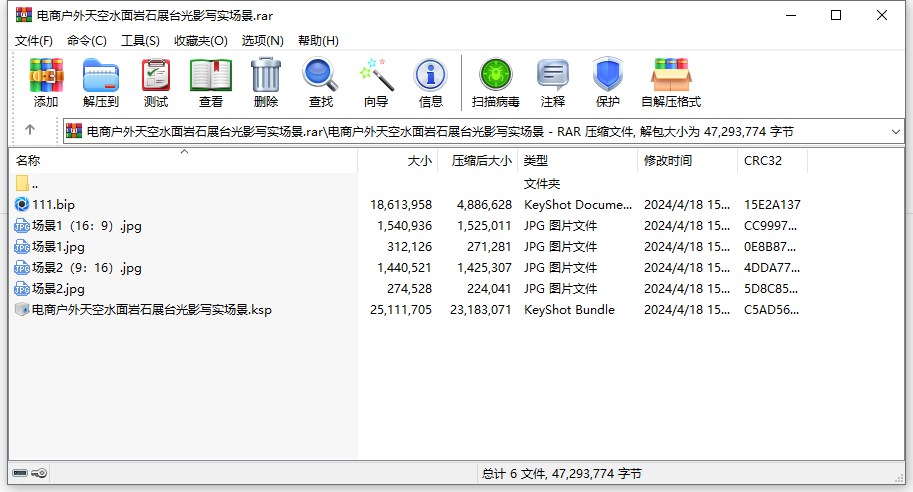
Task: Open the 收藏夹(O) menu
Action: pyautogui.click(x=201, y=41)
